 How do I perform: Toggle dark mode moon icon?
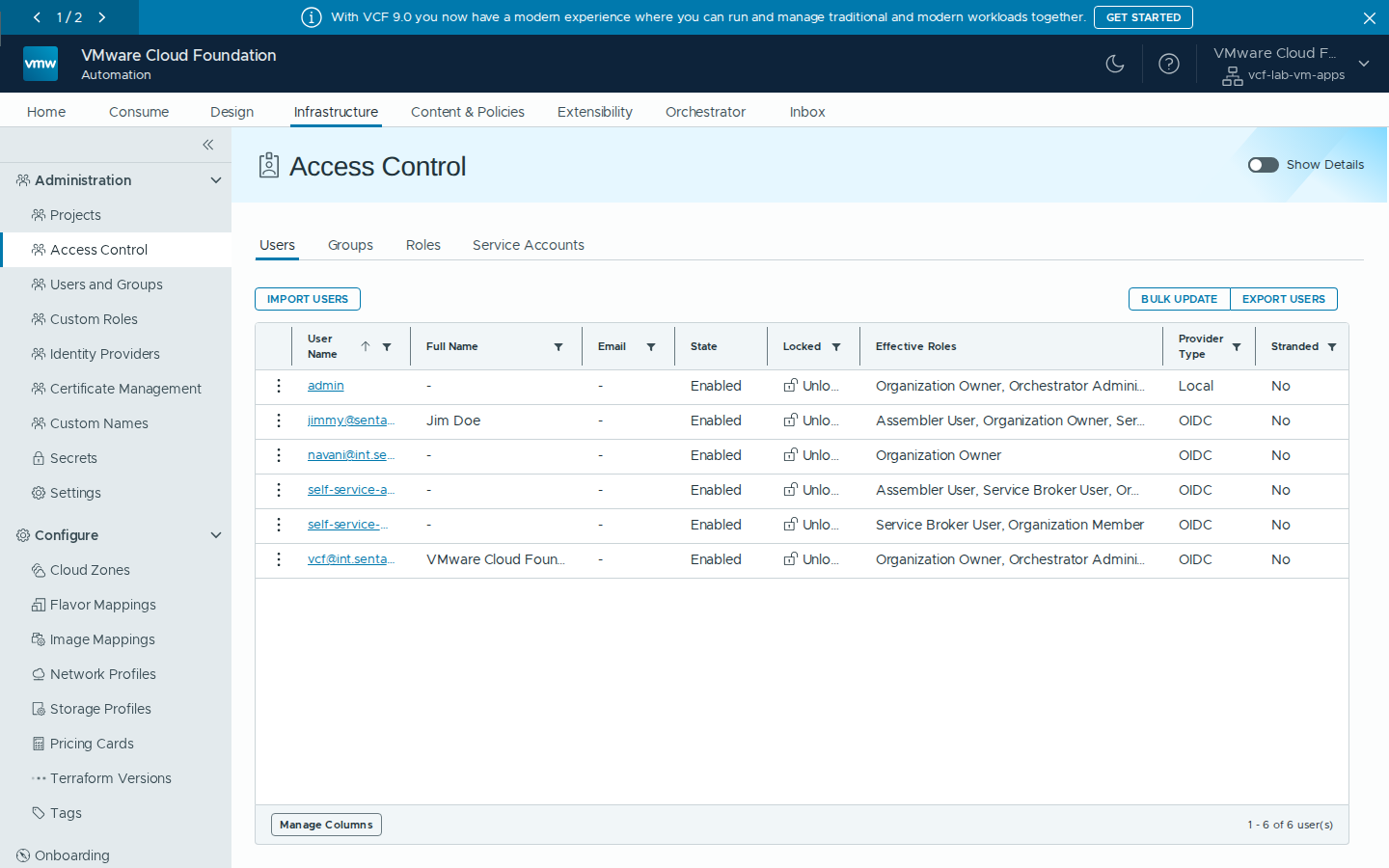(x=1115, y=64)
